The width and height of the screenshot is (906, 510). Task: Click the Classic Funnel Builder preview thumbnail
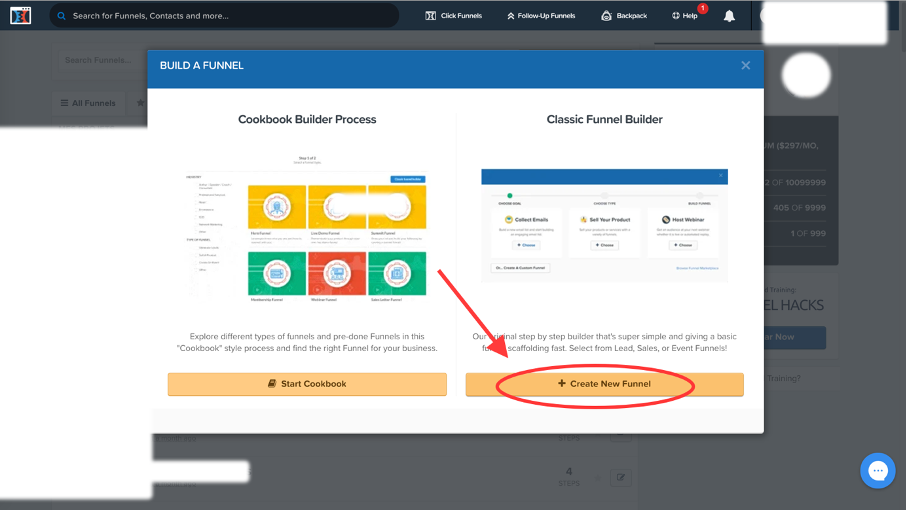(x=604, y=225)
